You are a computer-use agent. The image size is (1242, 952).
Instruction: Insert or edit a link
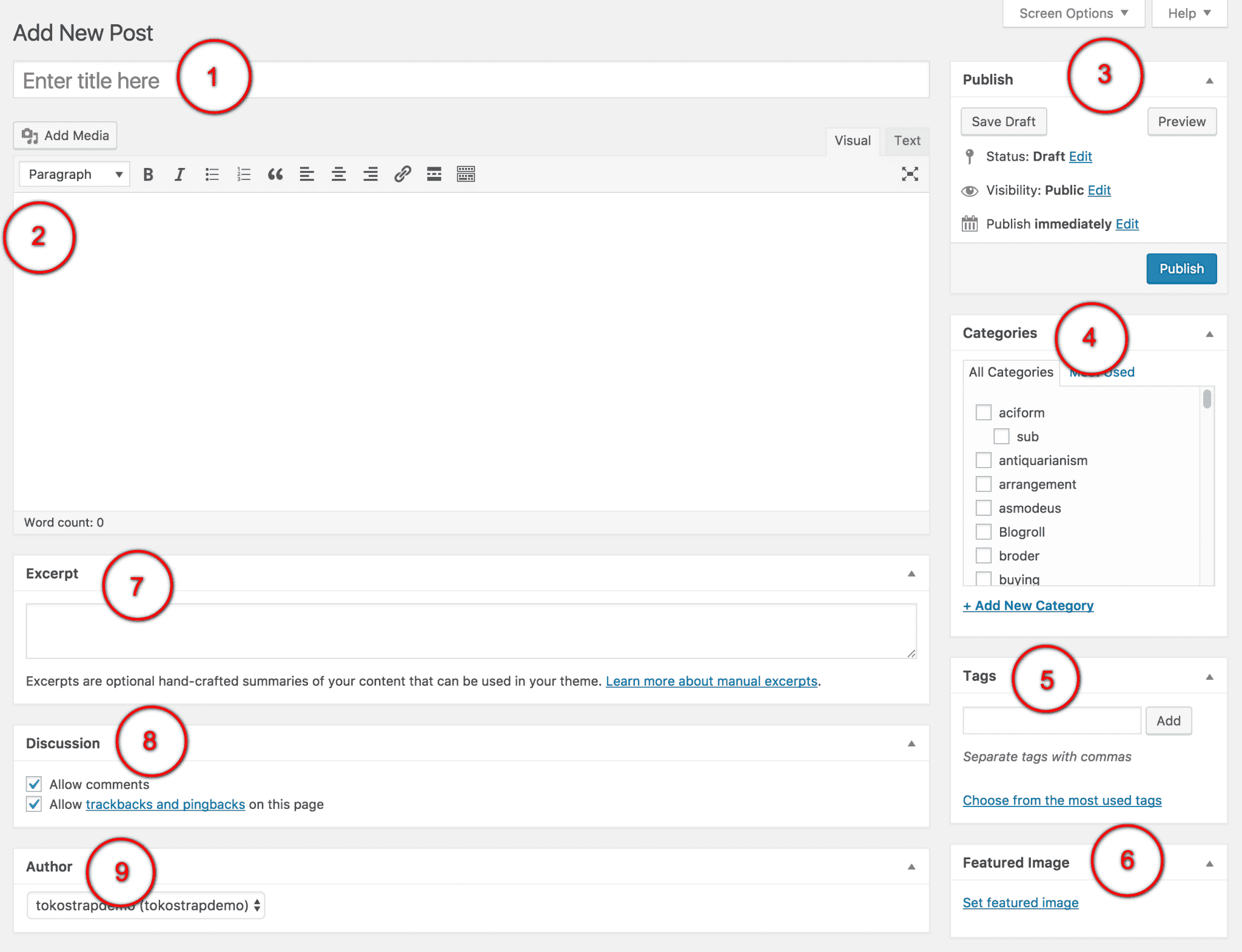403,175
